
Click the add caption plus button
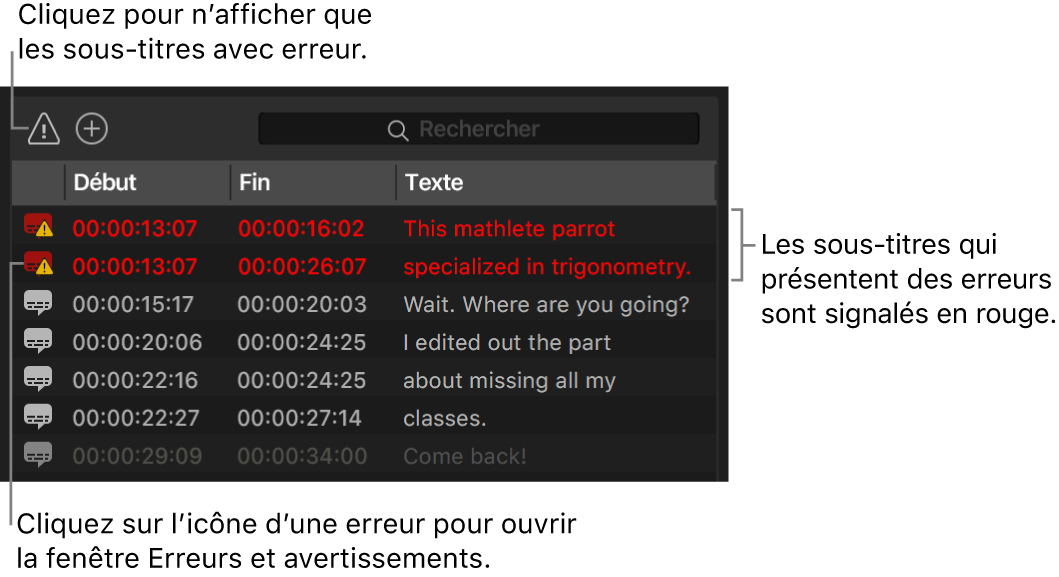91,128
